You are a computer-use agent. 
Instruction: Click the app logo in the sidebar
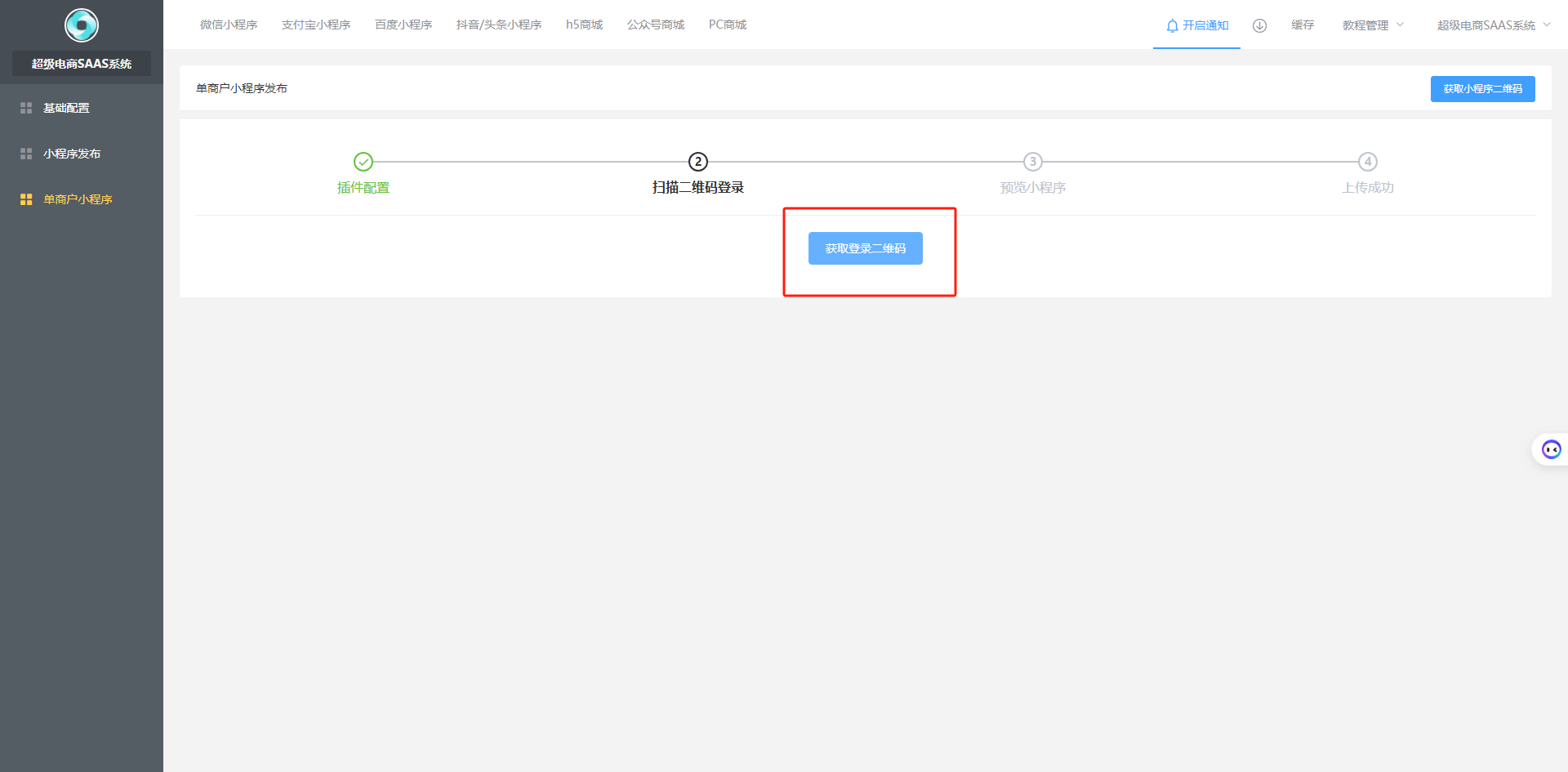tap(82, 25)
